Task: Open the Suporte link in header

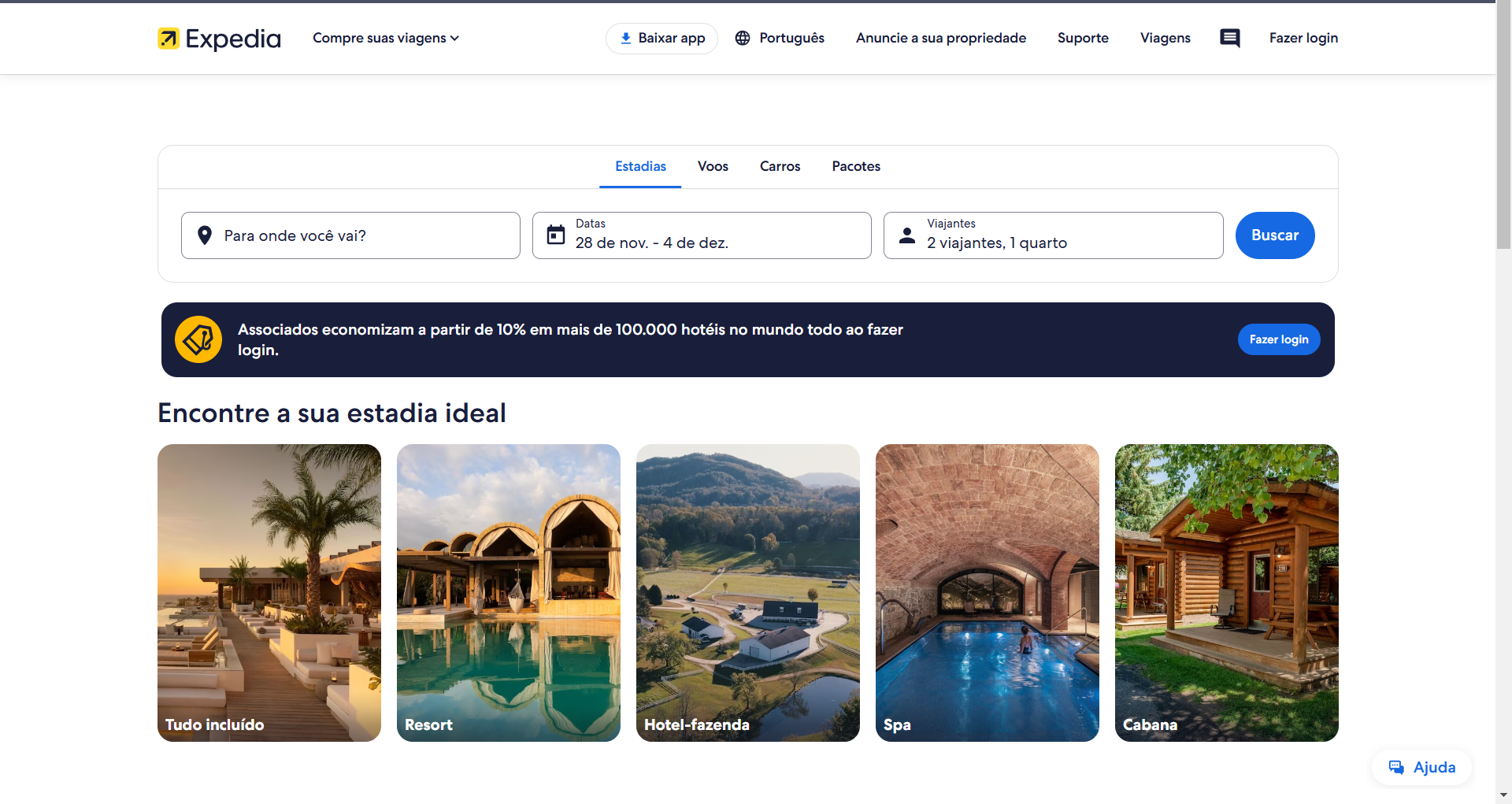Action: 1083,38
